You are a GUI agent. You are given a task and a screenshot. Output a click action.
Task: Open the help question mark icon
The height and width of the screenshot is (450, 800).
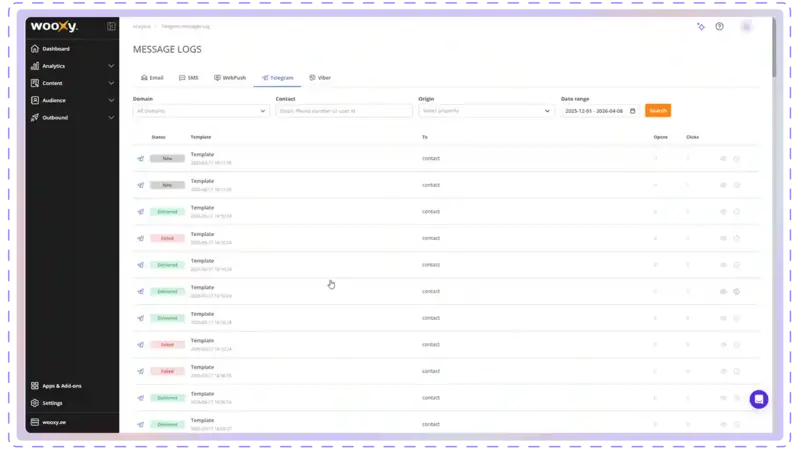(719, 27)
